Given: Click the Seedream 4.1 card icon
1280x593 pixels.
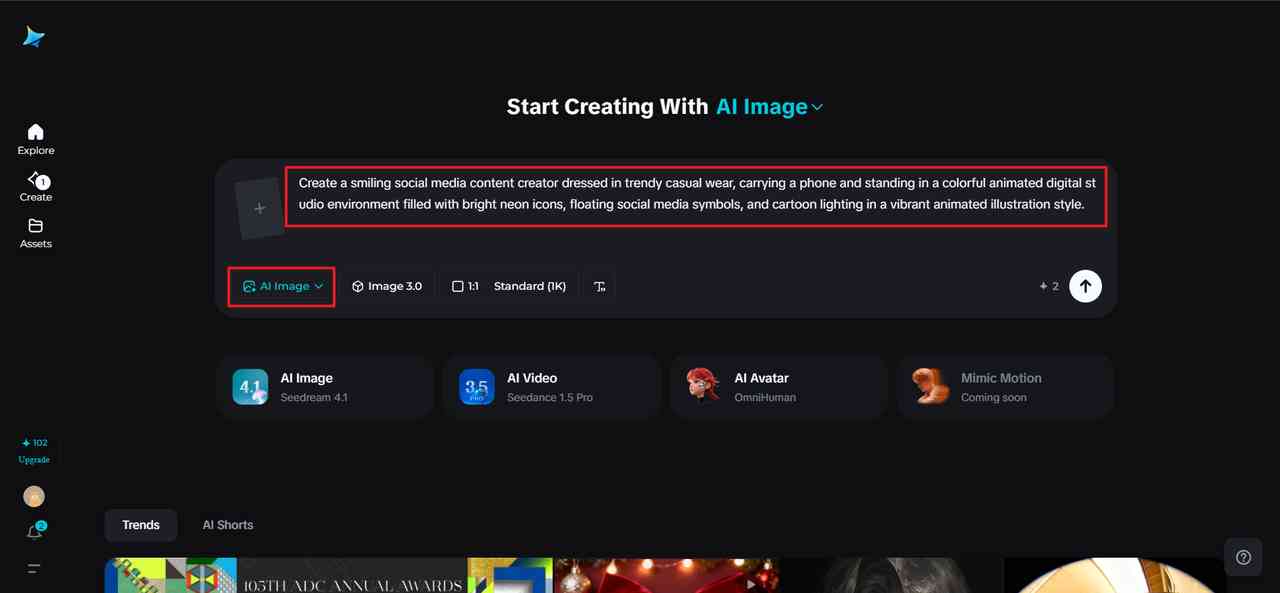Looking at the screenshot, I should click(x=250, y=387).
